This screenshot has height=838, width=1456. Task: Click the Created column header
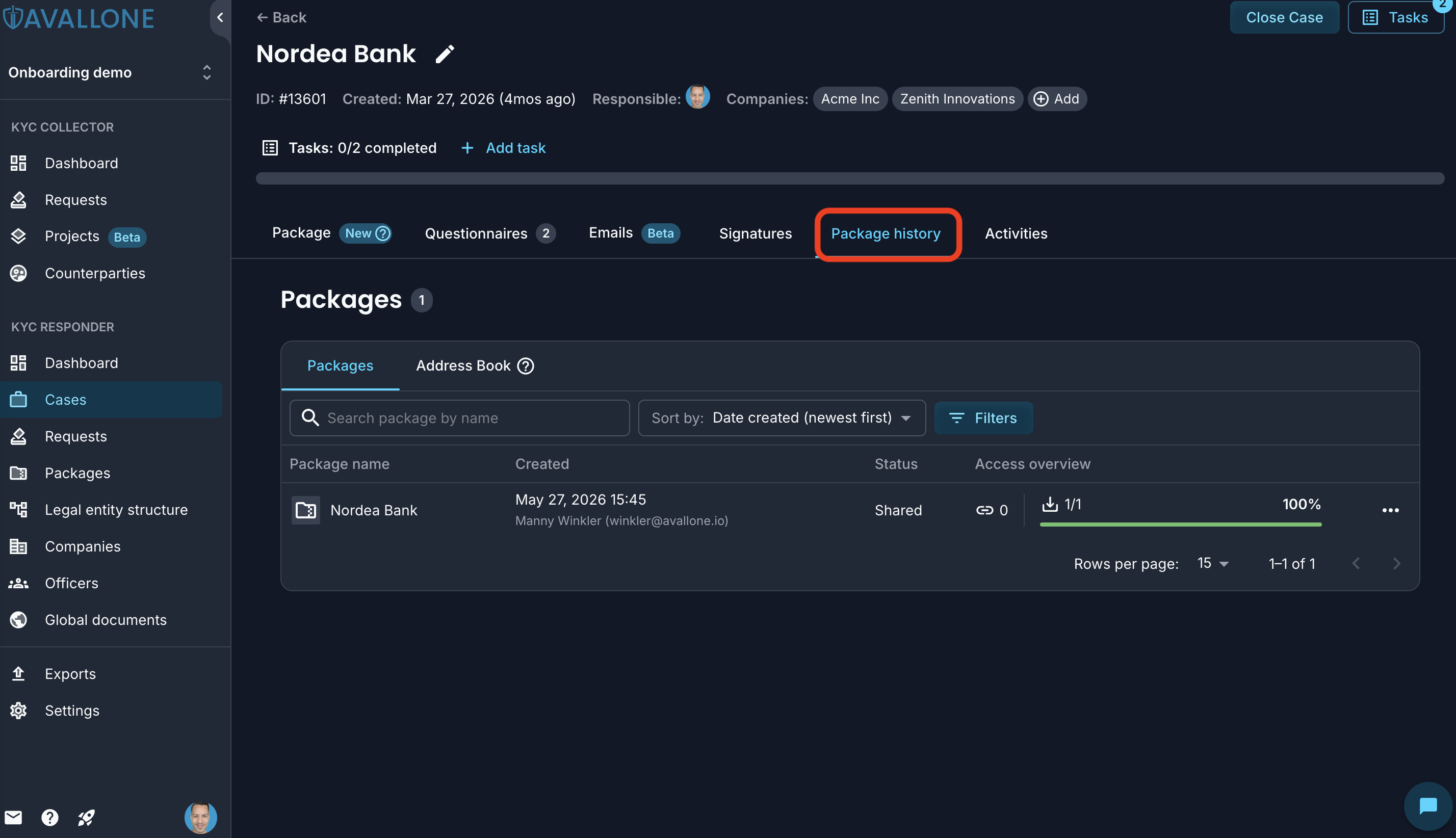(541, 464)
